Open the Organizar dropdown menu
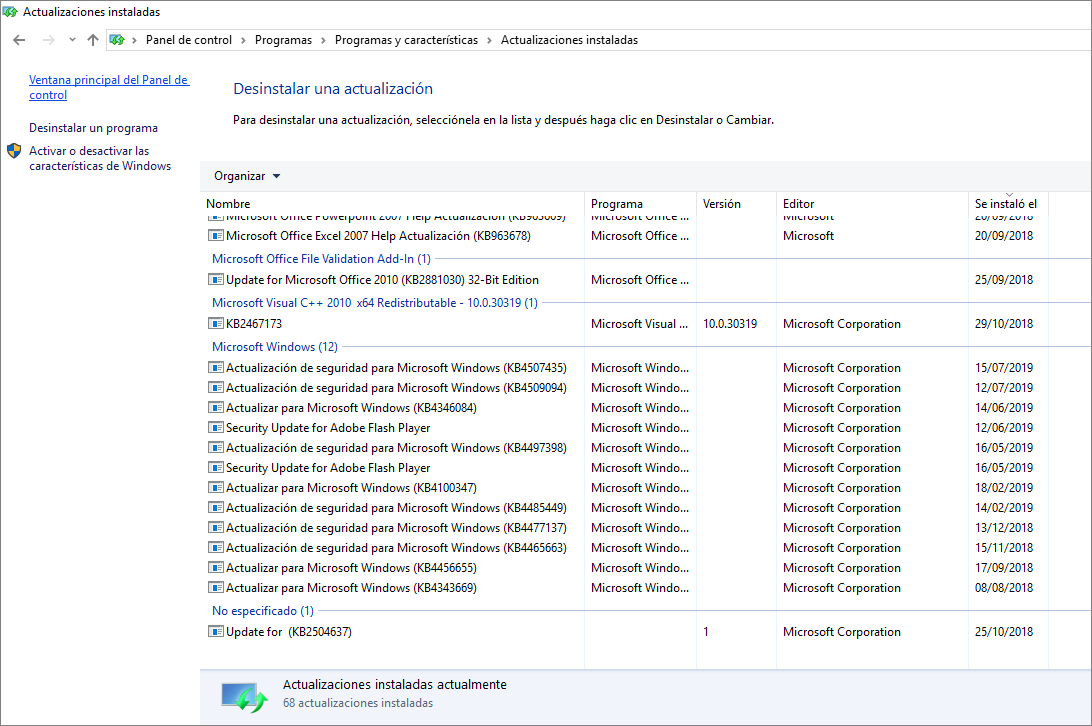Image resolution: width=1092 pixels, height=726 pixels. click(x=247, y=176)
